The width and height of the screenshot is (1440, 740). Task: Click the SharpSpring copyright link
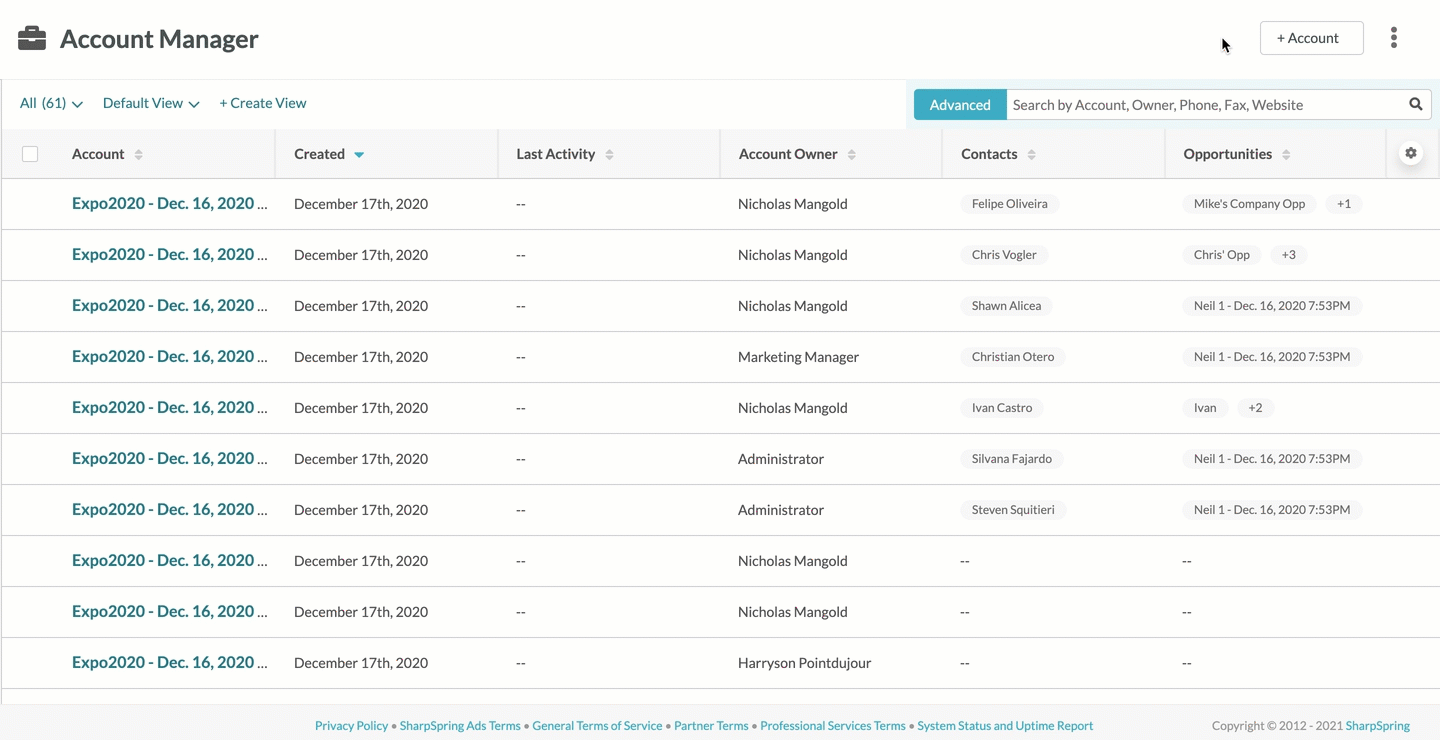pos(1377,726)
